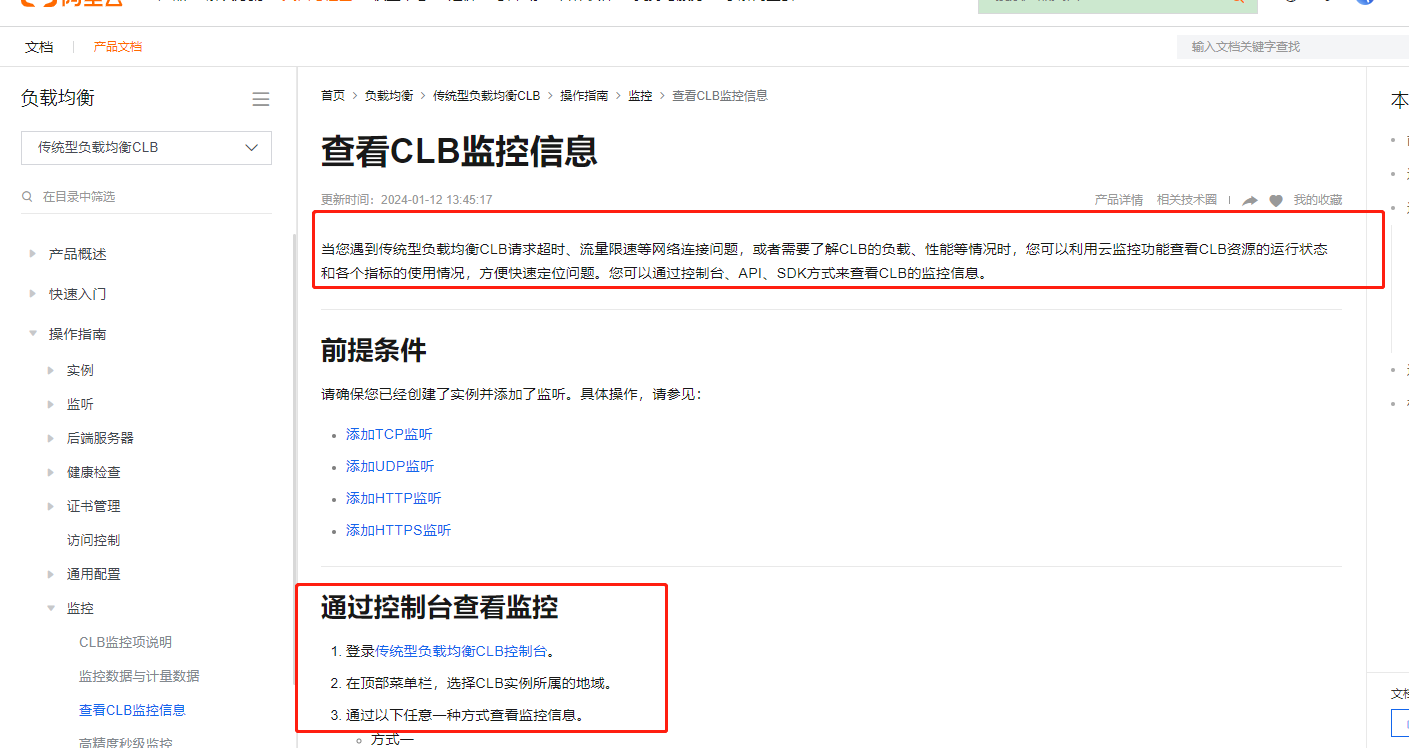Select 查看CLB监控信息 in the sidebar tree
This screenshot has height=748, width=1409.
tap(132, 710)
